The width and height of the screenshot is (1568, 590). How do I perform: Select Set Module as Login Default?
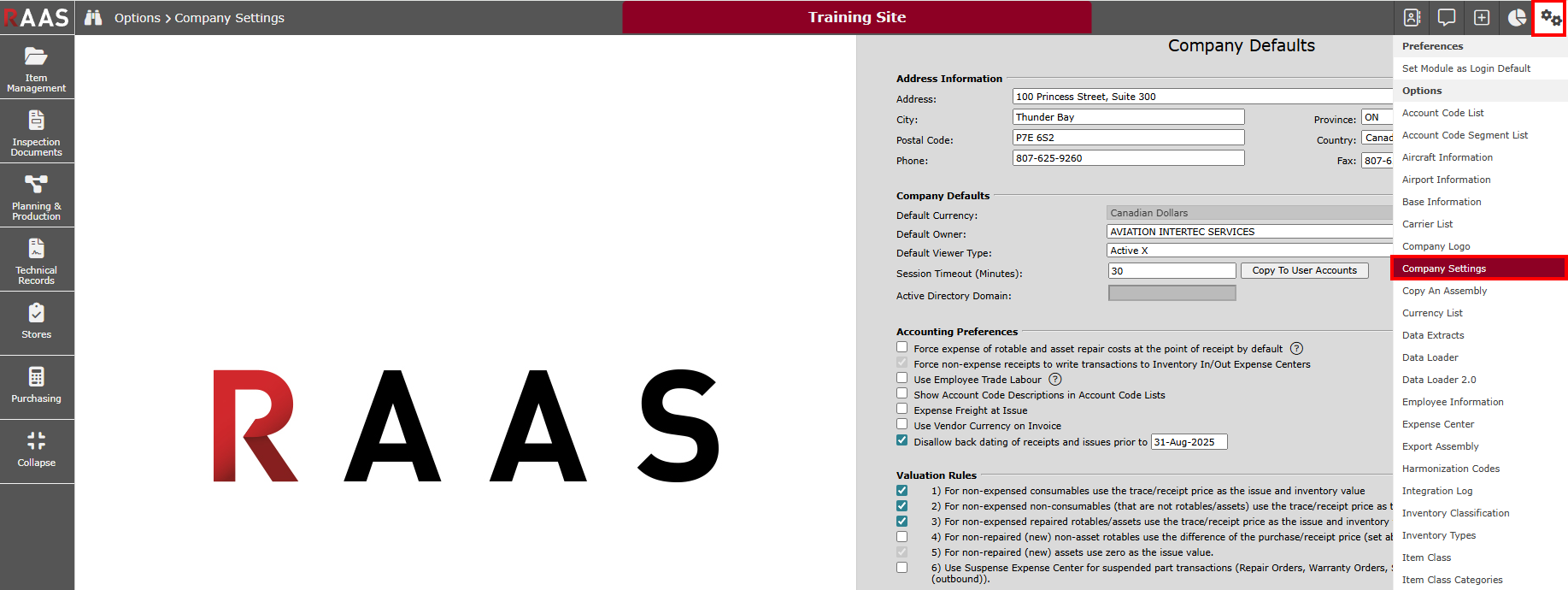pyautogui.click(x=1480, y=68)
